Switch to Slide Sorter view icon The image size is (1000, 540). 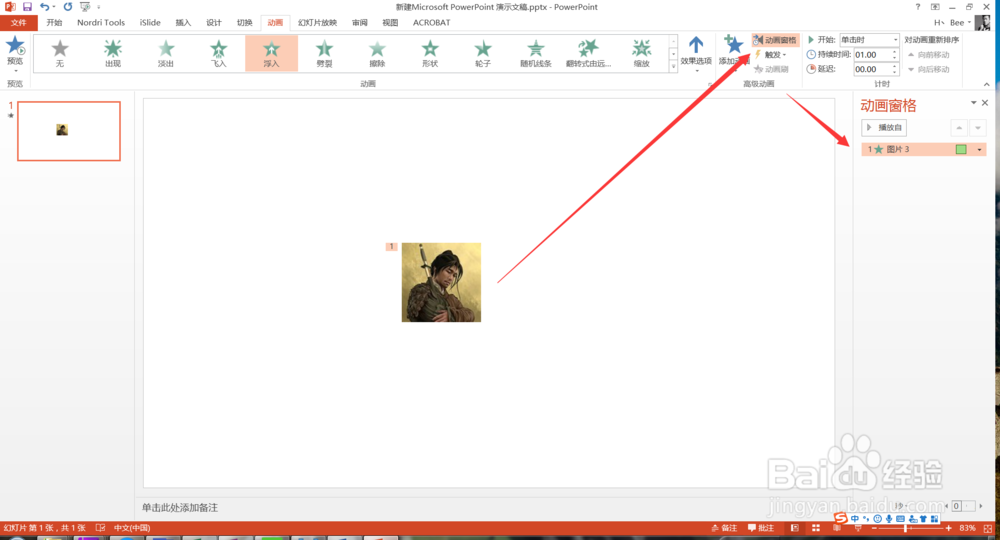(x=816, y=528)
